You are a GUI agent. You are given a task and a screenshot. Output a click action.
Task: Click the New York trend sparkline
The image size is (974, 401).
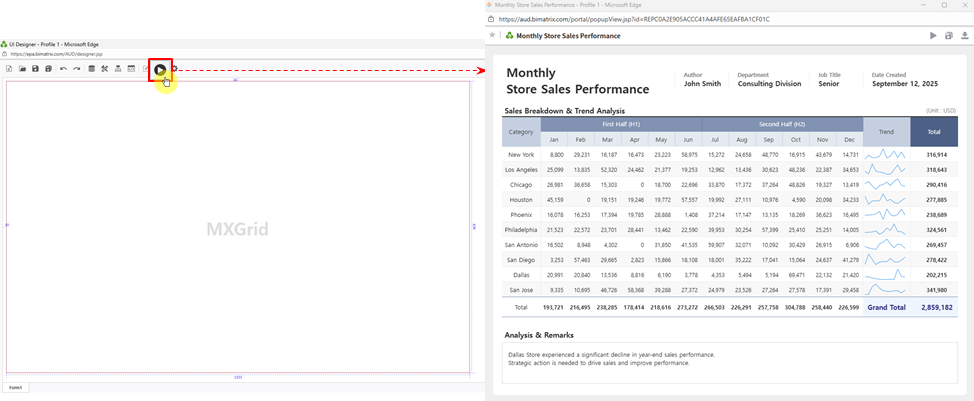pyautogui.click(x=886, y=155)
